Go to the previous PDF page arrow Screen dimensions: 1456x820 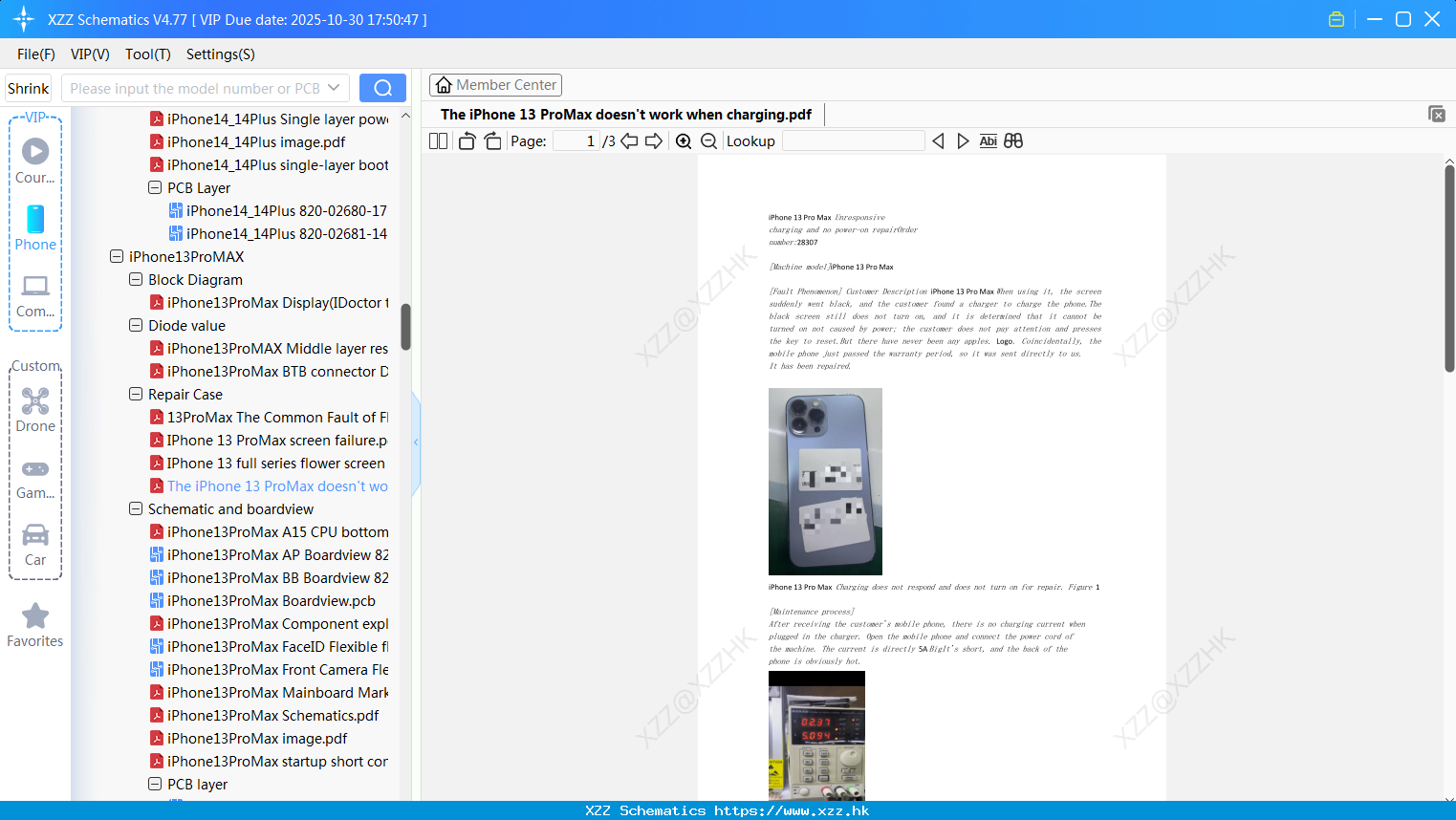629,140
